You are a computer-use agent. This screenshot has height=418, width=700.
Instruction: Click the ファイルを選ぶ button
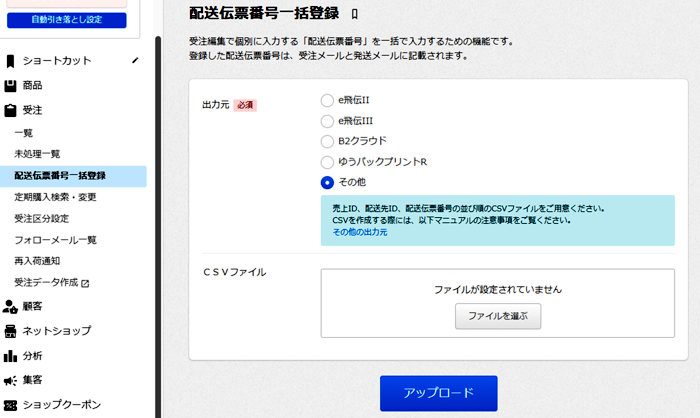(498, 316)
